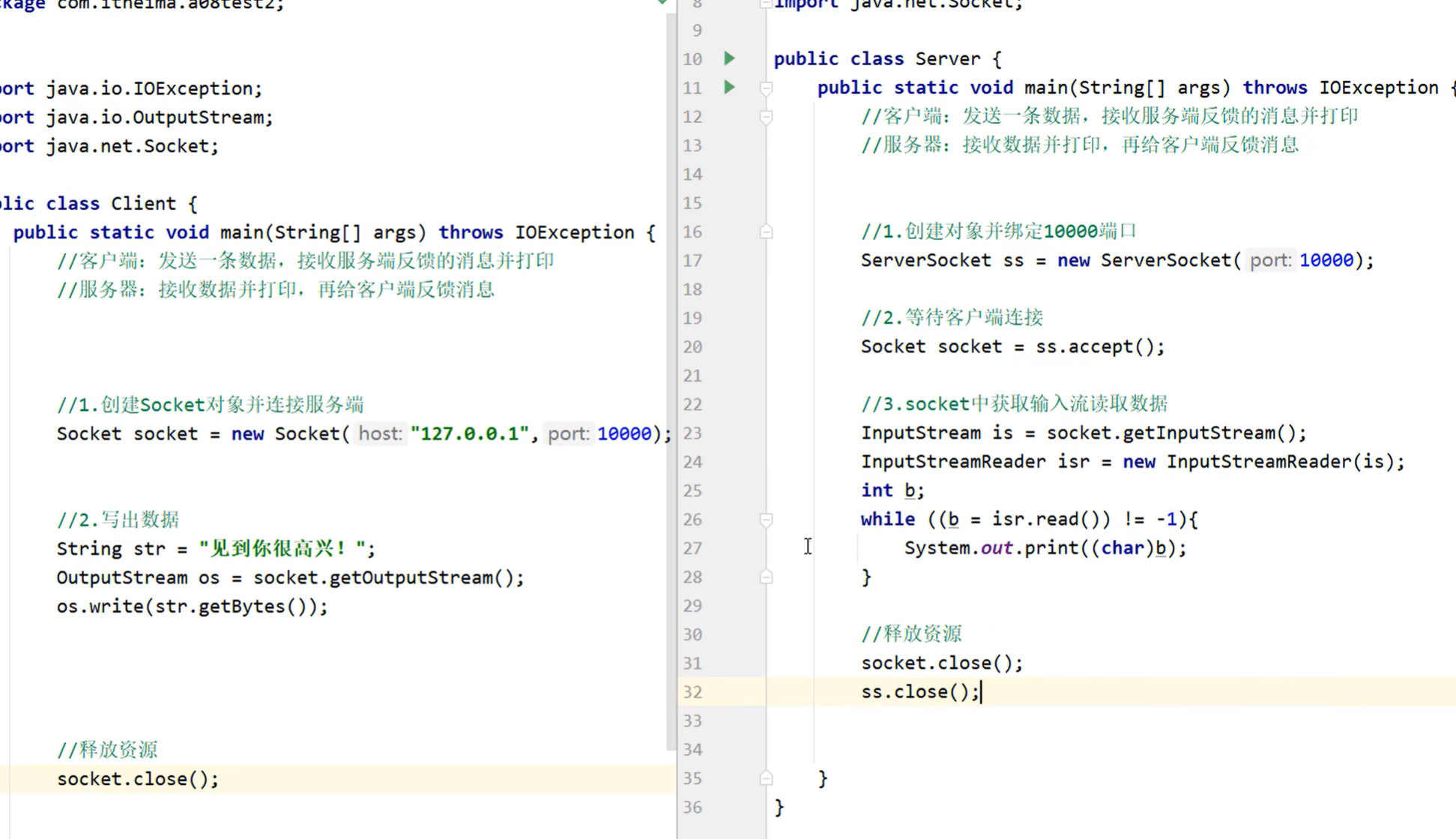The image size is (1456, 839).
Task: Click the port hint in ServerSocket constructor
Action: point(1270,261)
